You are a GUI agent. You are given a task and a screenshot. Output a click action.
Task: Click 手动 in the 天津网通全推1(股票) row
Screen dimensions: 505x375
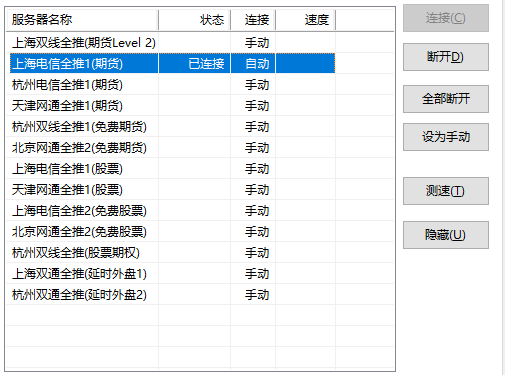(257, 190)
